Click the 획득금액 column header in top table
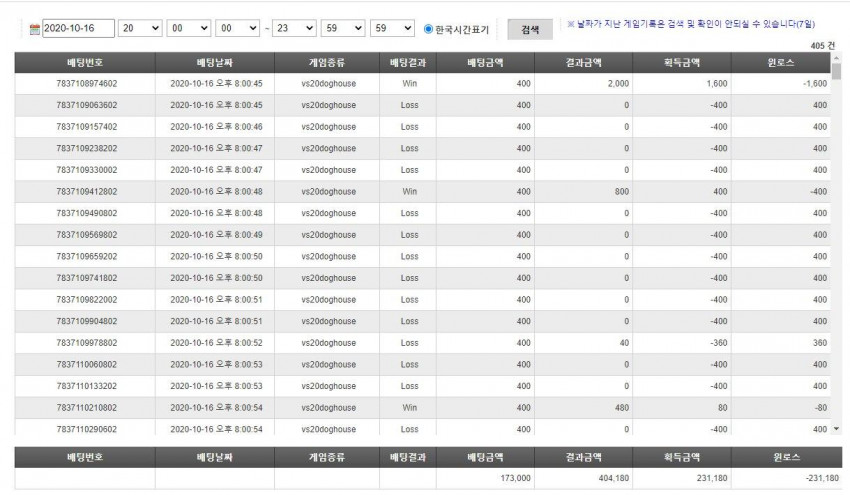Viewport: 850px width, 495px height. click(x=681, y=63)
